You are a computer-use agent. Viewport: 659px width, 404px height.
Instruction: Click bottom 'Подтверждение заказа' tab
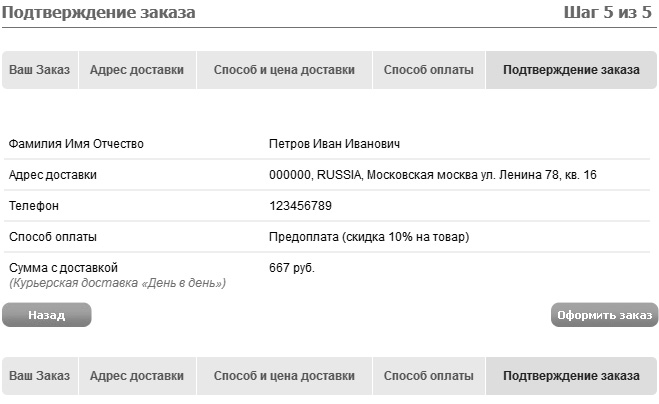571,377
